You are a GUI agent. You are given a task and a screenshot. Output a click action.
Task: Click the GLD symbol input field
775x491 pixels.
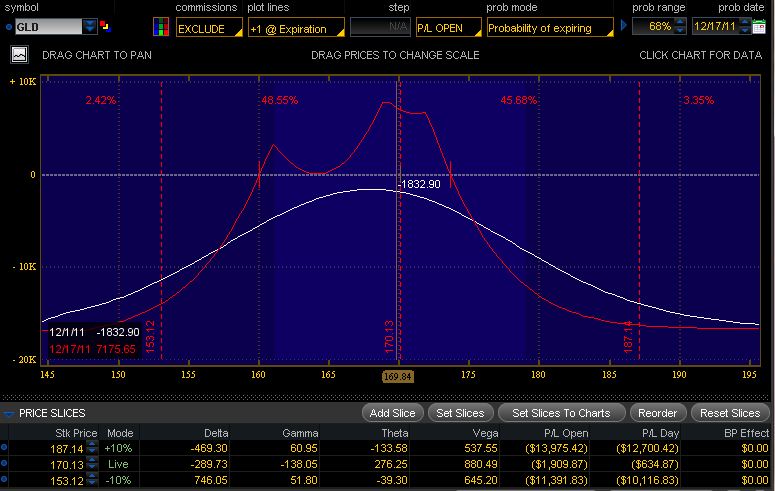[48, 27]
